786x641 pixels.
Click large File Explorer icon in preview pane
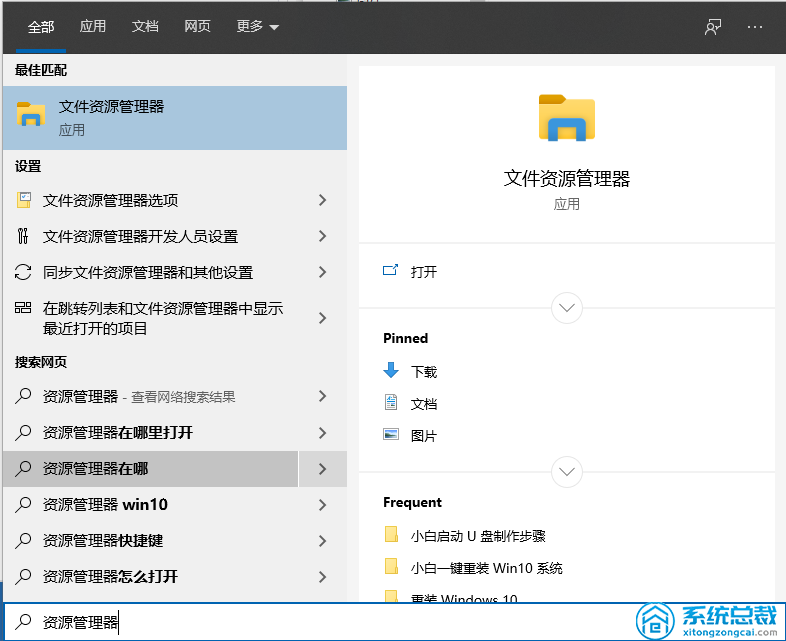(566, 118)
